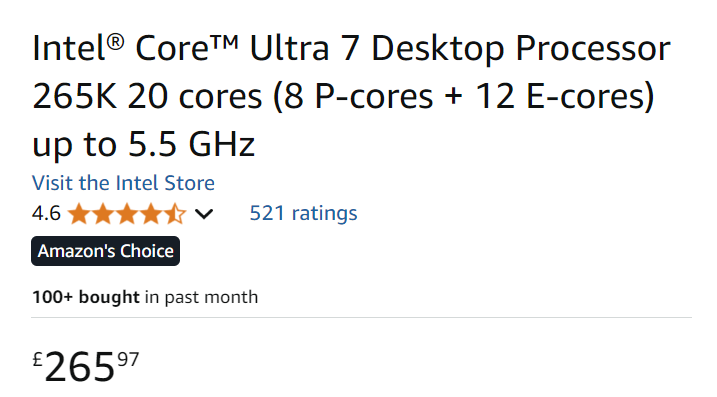Viewport: 717px width, 397px height.
Task: Click the first orange rating star
Action: 79,214
